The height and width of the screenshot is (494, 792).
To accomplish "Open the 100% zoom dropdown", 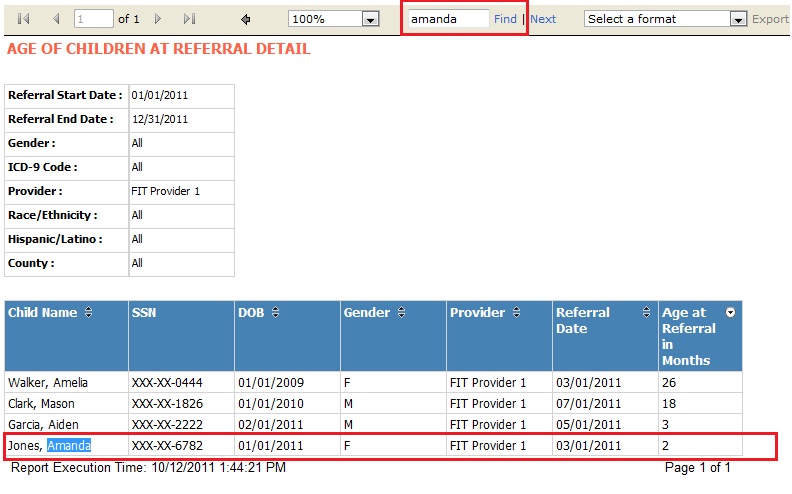I will tap(370, 20).
